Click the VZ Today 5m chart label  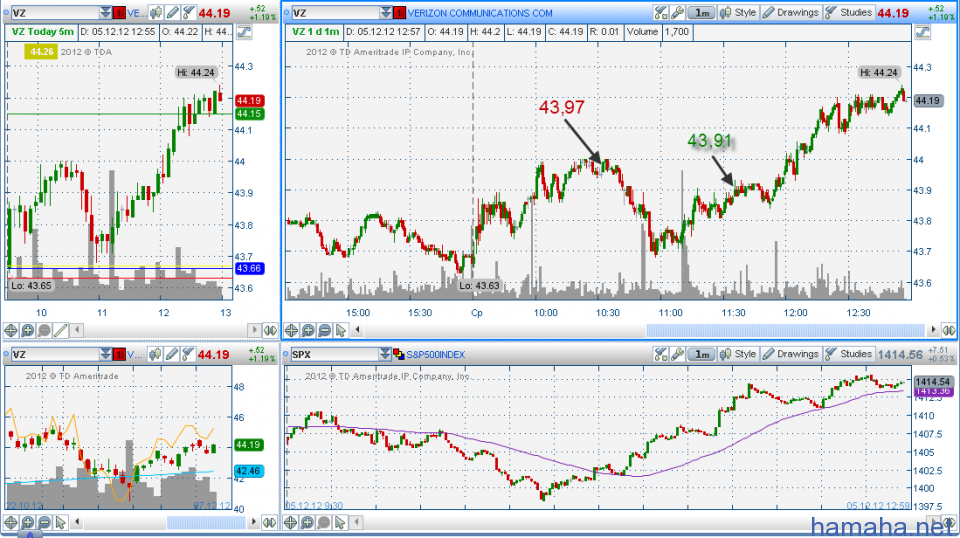43,32
